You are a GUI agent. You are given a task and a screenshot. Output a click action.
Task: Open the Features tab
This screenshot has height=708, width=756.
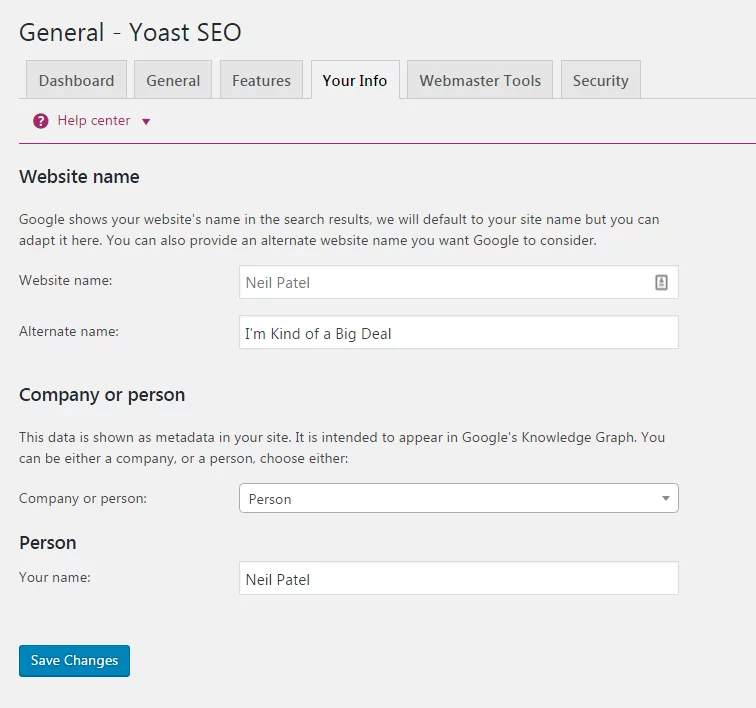point(261,80)
